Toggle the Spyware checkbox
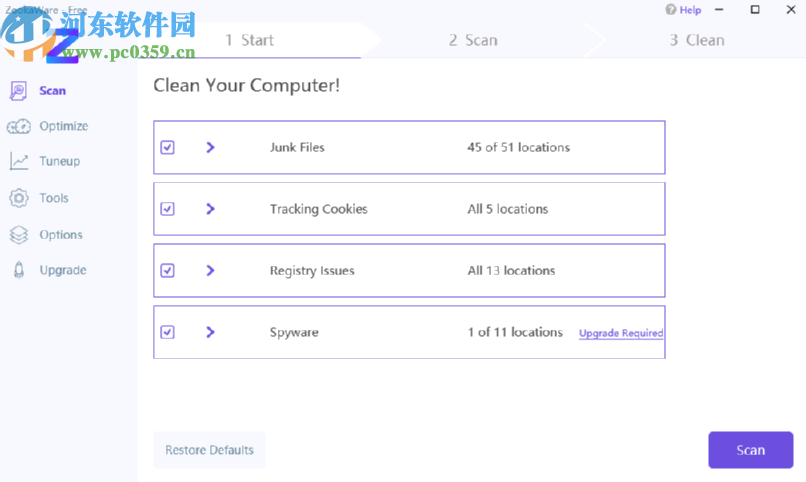This screenshot has height=482, width=806. [168, 332]
